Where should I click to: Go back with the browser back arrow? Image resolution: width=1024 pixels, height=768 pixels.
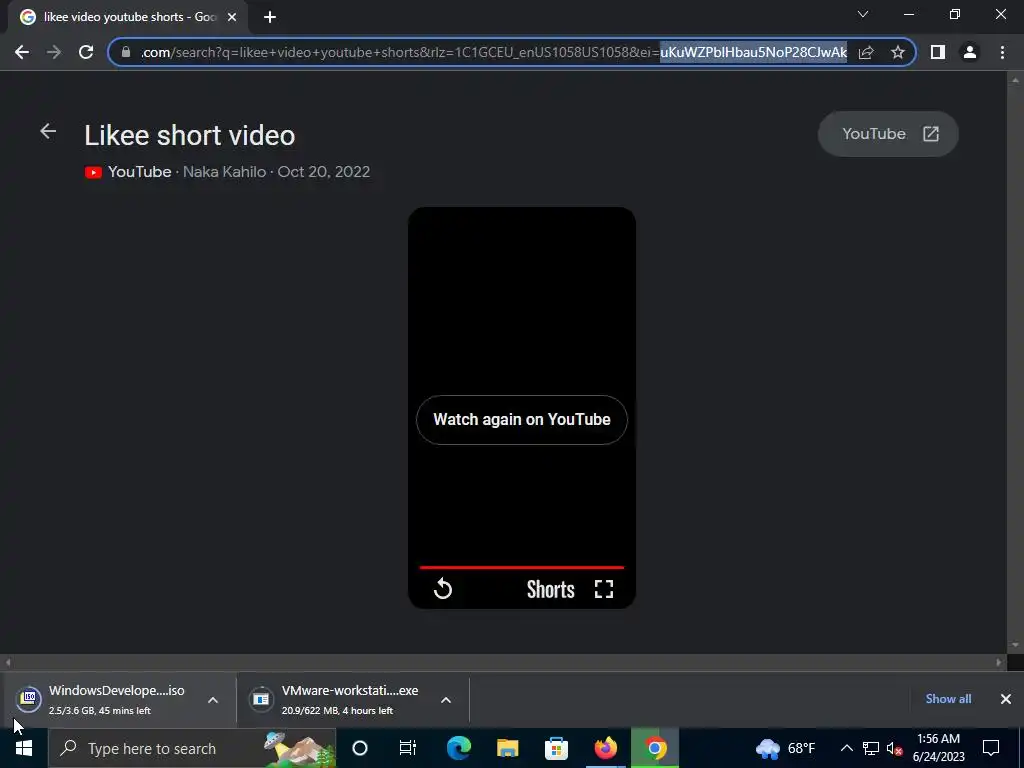tap(22, 52)
